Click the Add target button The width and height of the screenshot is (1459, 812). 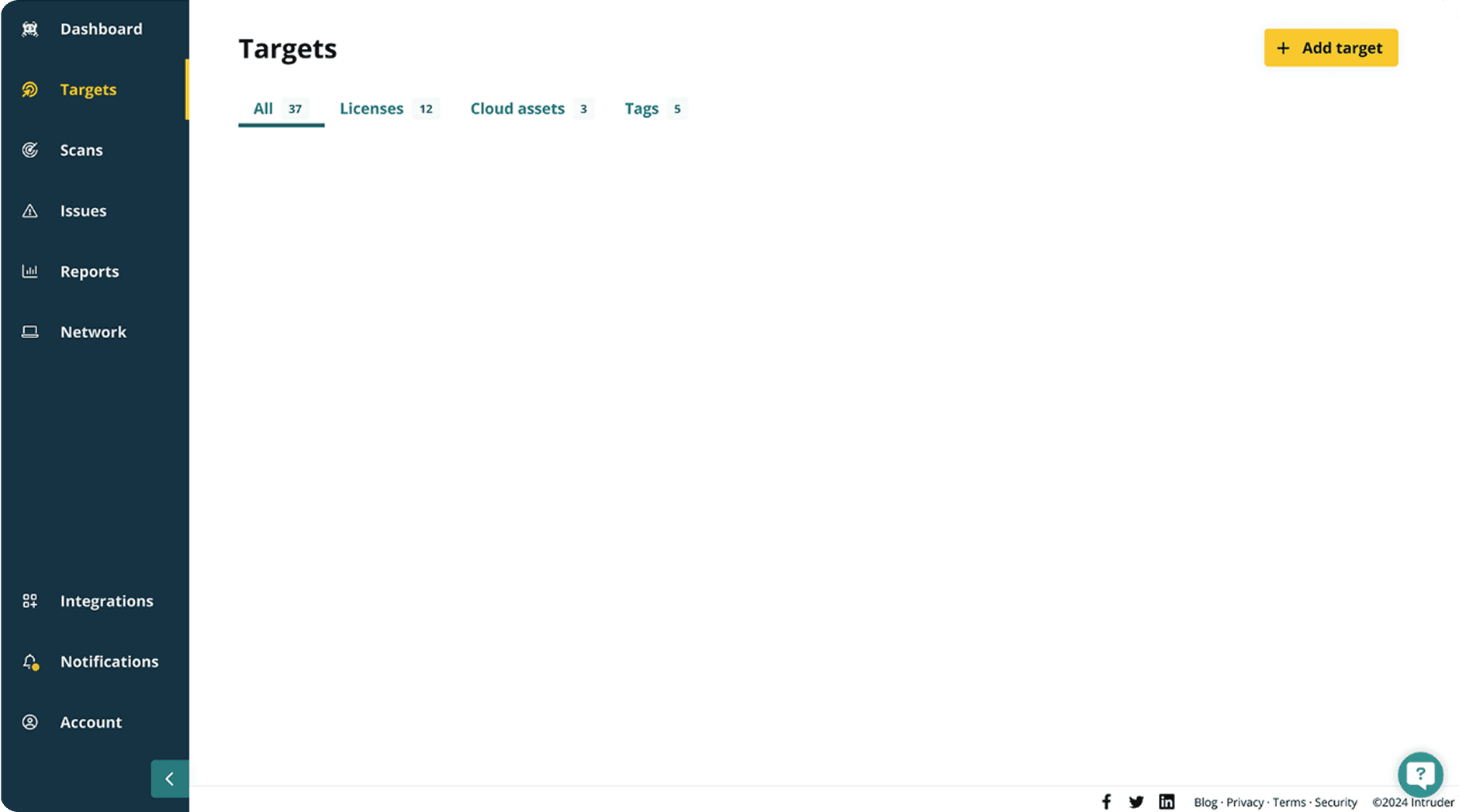(1331, 48)
